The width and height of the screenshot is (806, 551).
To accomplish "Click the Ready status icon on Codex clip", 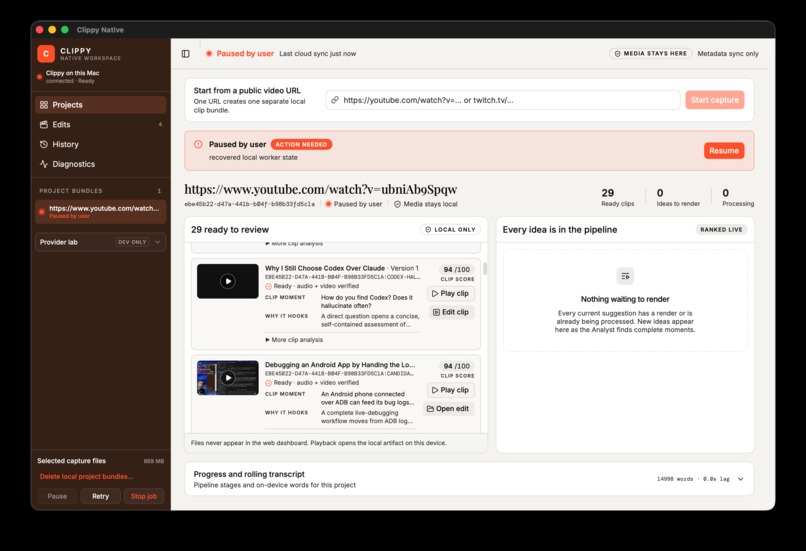I will pos(268,286).
